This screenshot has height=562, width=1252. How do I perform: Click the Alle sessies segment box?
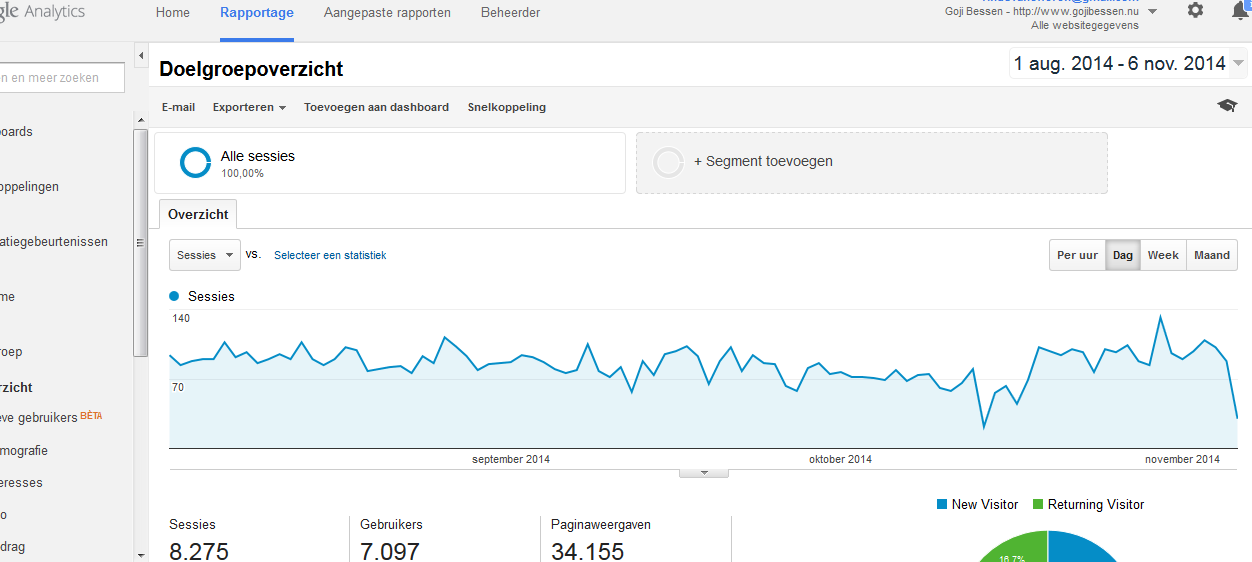390,162
